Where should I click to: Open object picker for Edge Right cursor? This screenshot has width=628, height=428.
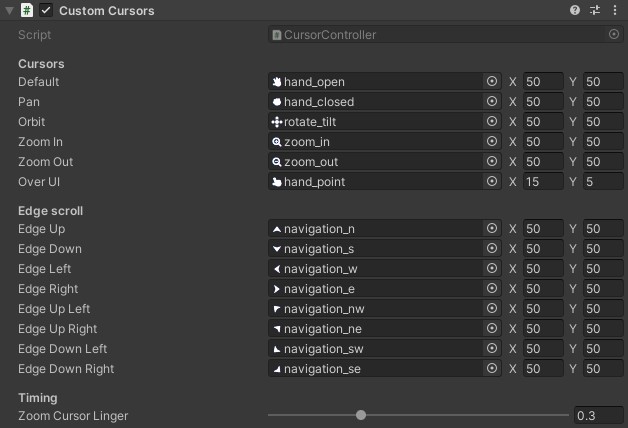tap(492, 288)
